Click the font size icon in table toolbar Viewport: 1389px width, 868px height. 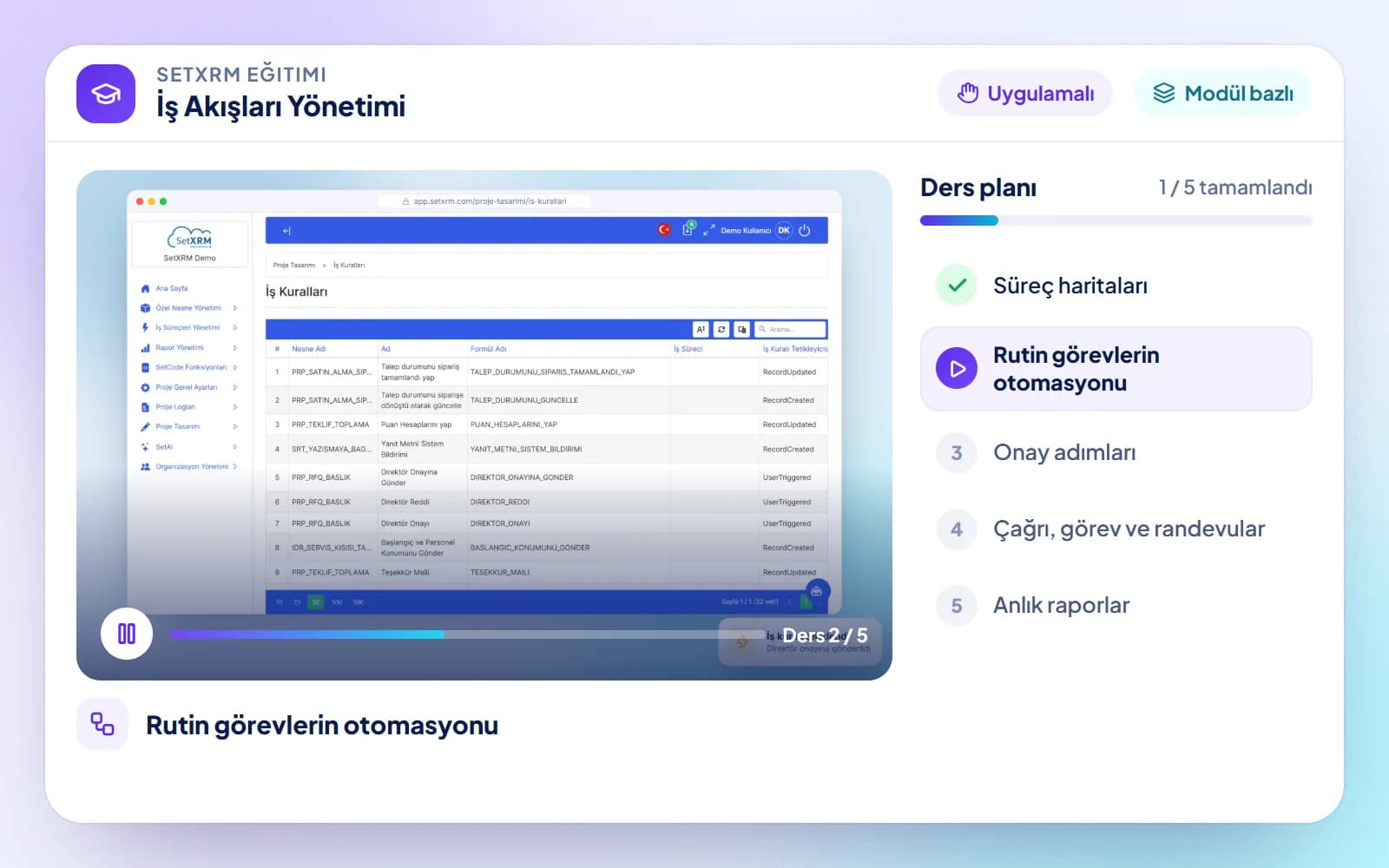pyautogui.click(x=701, y=329)
